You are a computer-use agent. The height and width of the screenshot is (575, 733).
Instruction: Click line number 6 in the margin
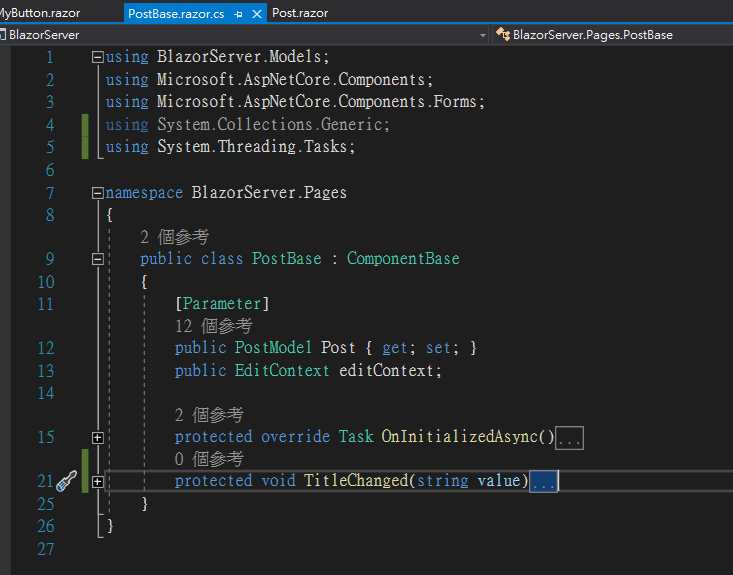click(50, 170)
